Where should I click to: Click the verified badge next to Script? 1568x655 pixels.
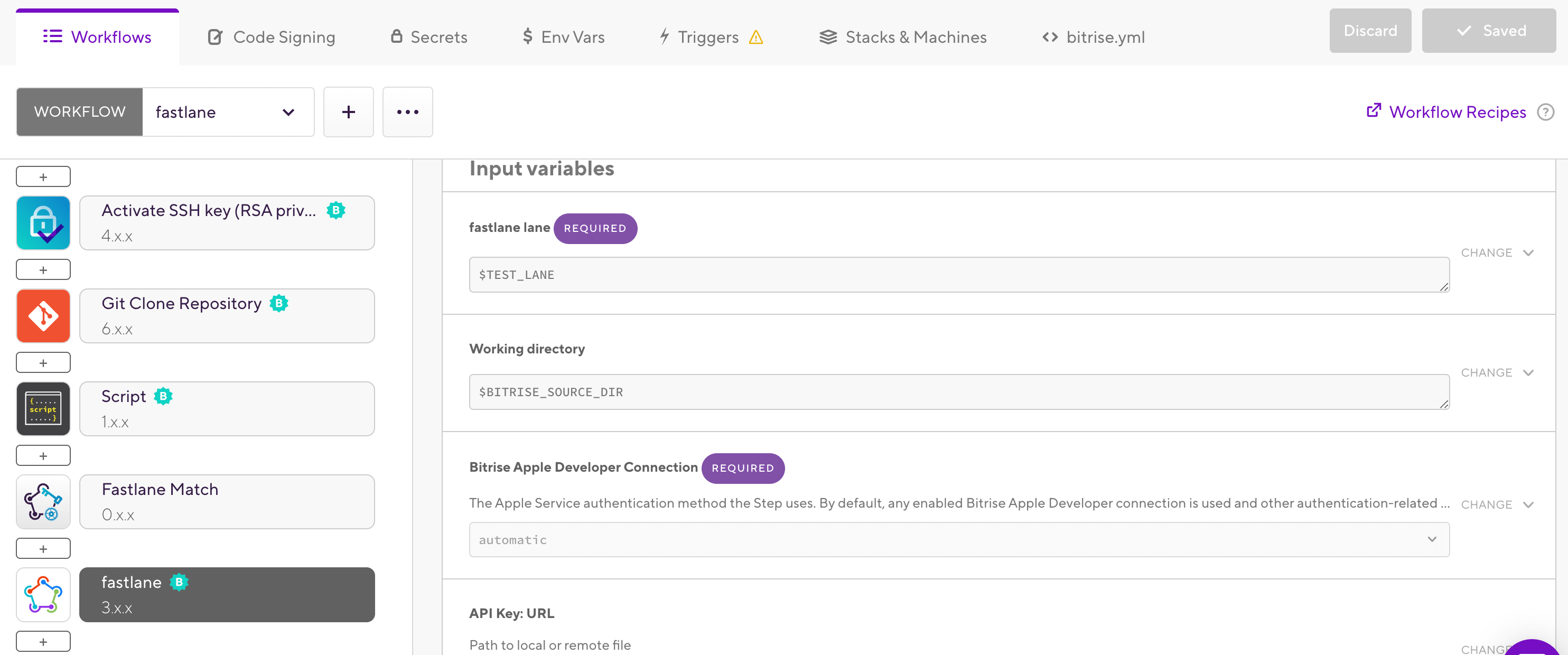pyautogui.click(x=163, y=396)
